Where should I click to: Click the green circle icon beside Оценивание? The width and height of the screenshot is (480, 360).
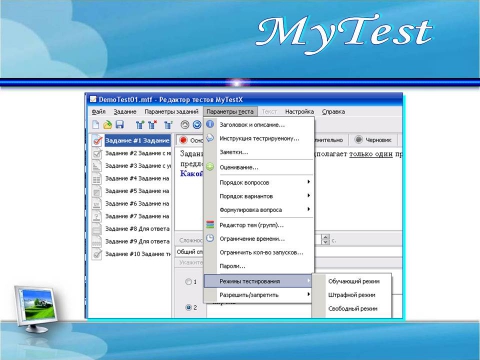210,167
